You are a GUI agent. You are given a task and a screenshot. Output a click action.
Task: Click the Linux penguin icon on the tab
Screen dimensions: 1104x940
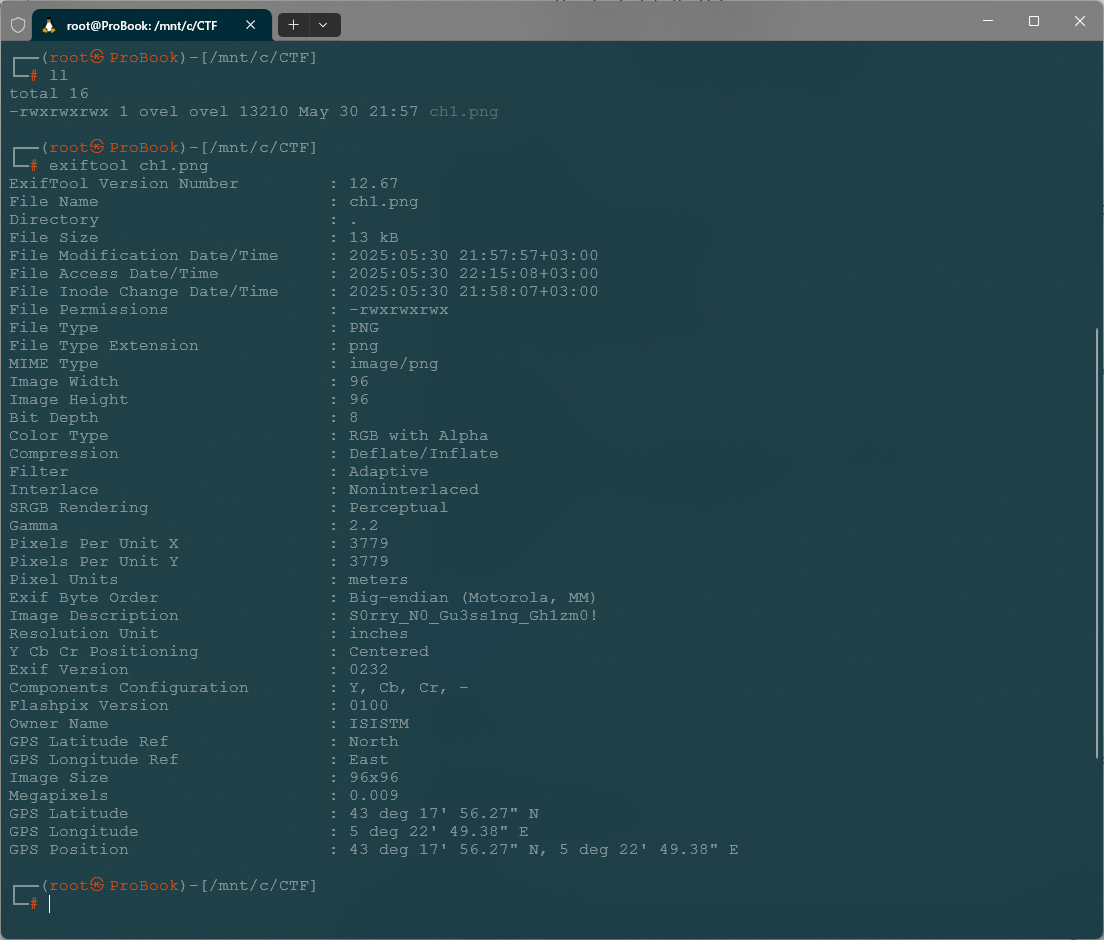(x=49, y=25)
